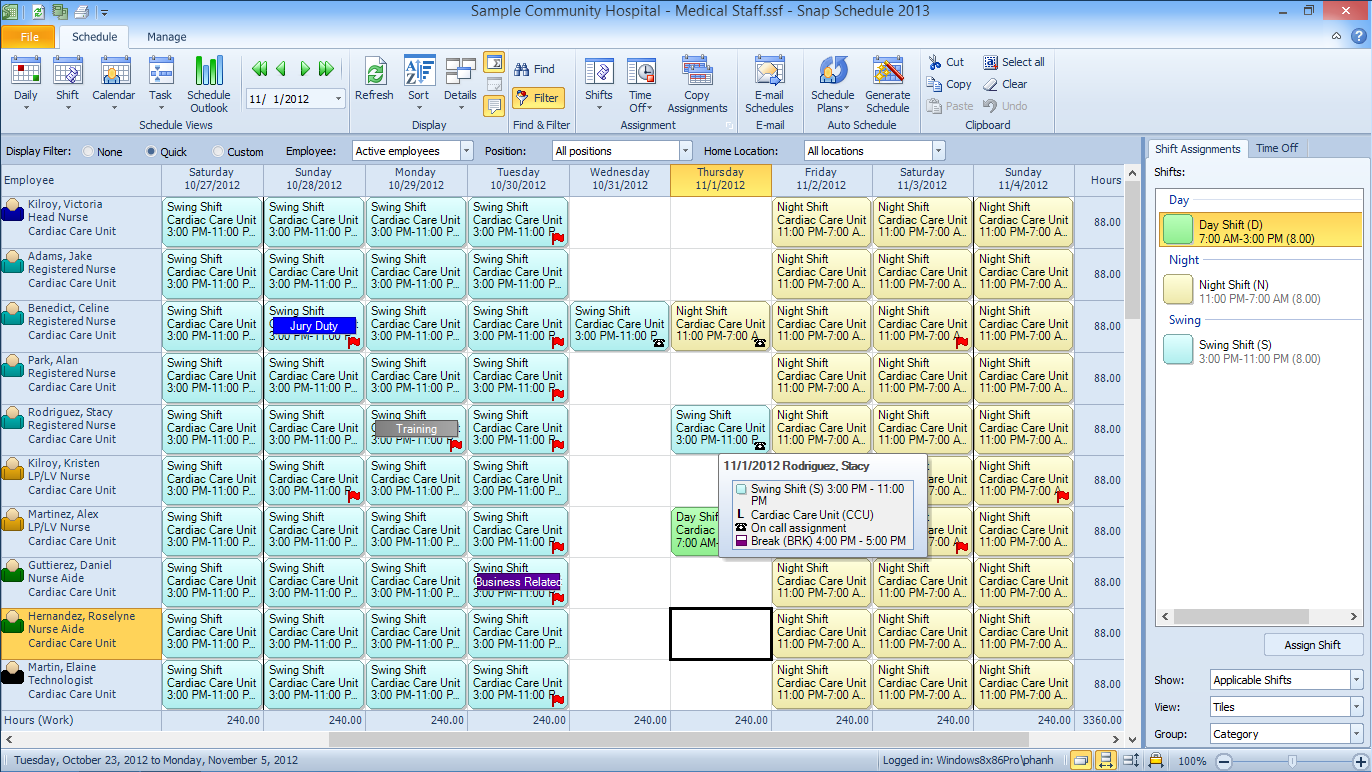
Task: Toggle the highlighted Filter button
Action: [537, 98]
